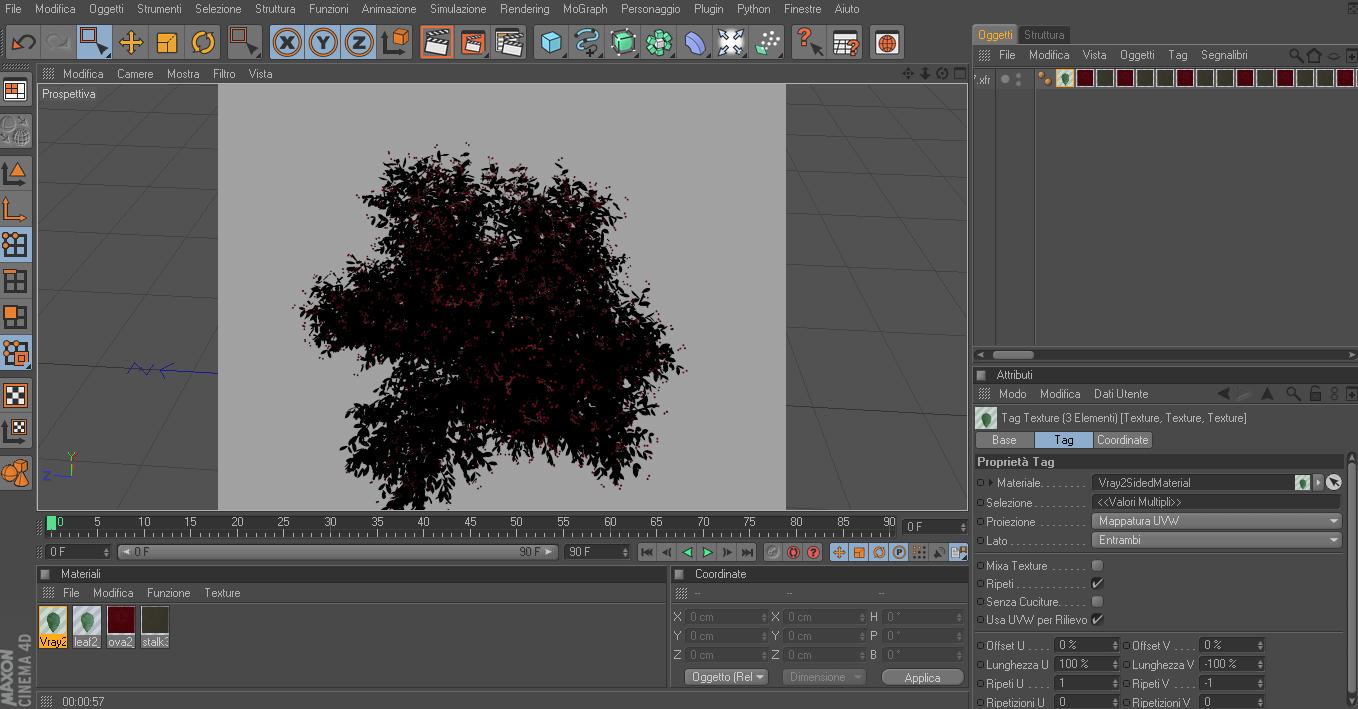1358x709 pixels.
Task: Switch to the Coordinate tab in Attributi
Action: click(x=1122, y=440)
